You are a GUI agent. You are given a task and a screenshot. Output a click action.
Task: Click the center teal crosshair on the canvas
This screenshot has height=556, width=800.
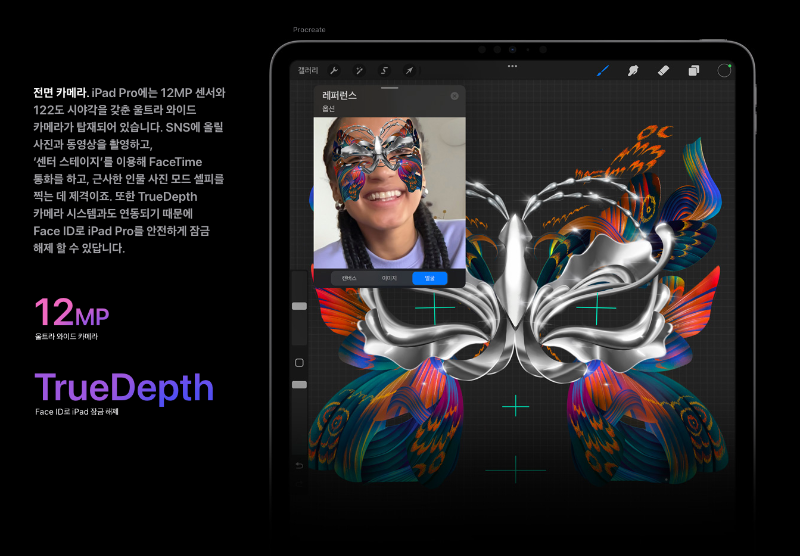515,406
